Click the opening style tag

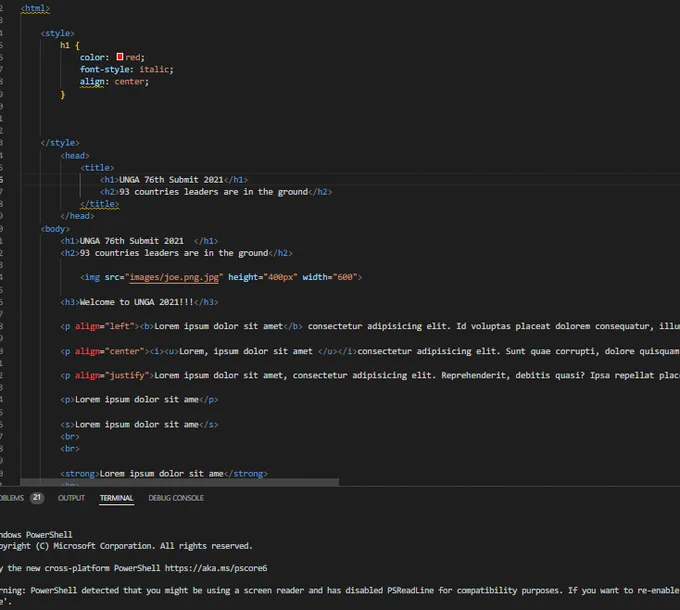pos(58,33)
